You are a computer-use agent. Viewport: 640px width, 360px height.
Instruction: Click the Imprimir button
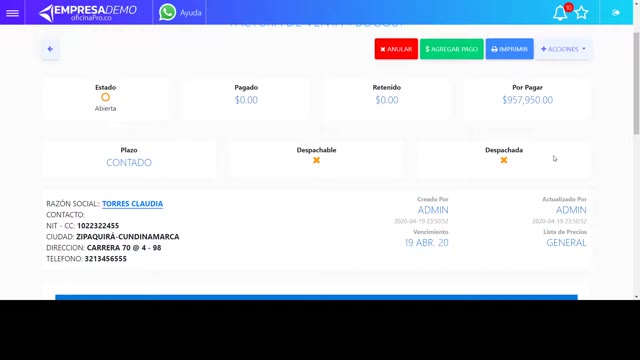pos(509,49)
